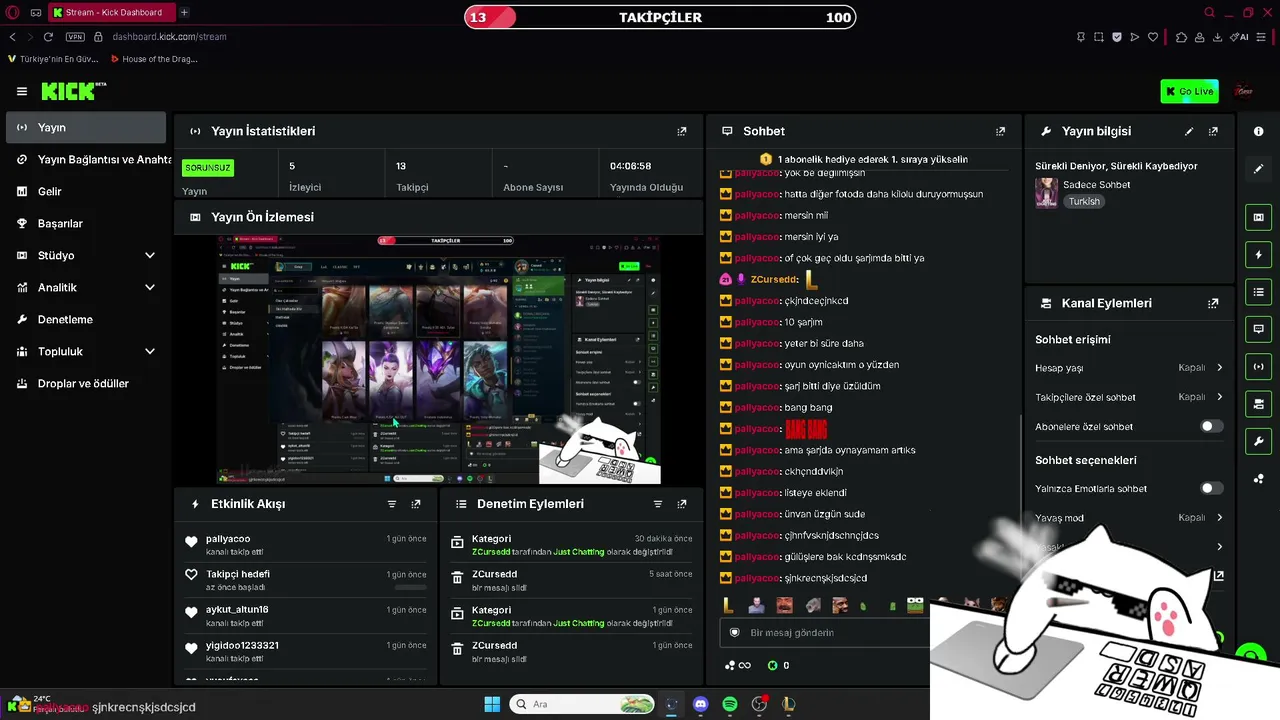Open the Gelir sidebar item
Screen dimensions: 1280x720
[85, 191]
